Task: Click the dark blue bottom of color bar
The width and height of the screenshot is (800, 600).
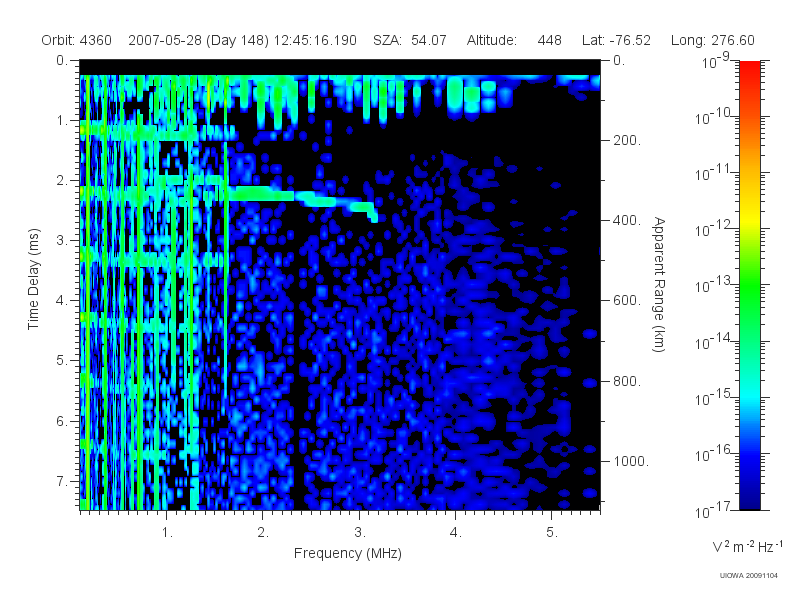Action: 749,495
